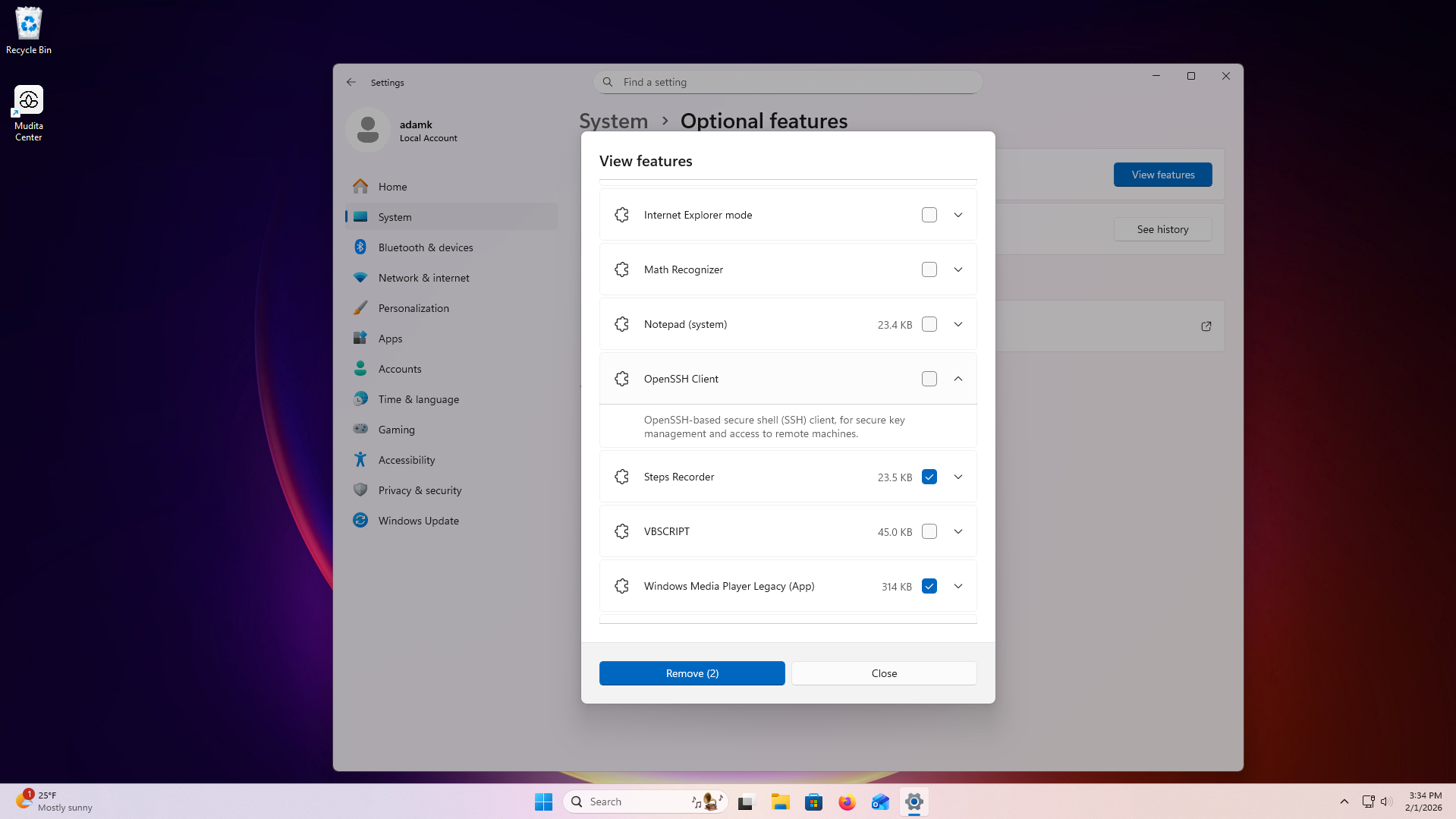Click the Math Recognizer feature icon

coord(622,269)
